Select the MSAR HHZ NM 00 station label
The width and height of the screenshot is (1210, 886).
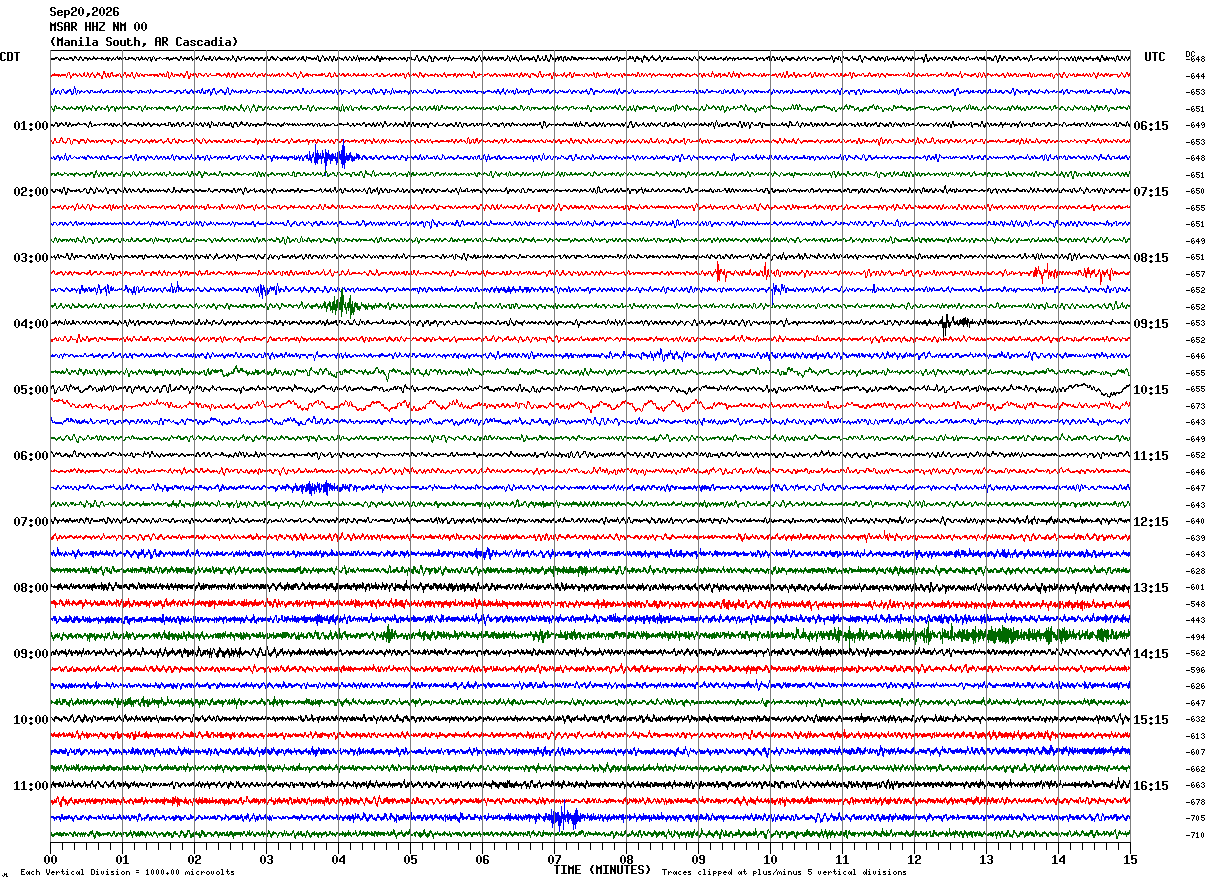click(x=98, y=27)
